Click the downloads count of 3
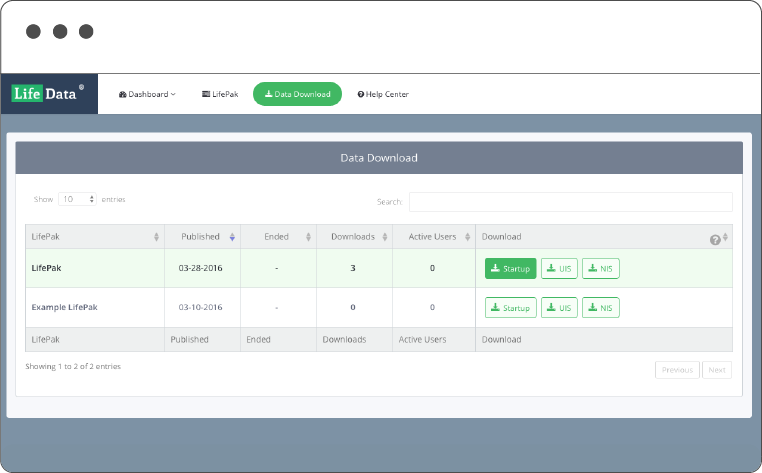This screenshot has height=473, width=762. tap(353, 268)
